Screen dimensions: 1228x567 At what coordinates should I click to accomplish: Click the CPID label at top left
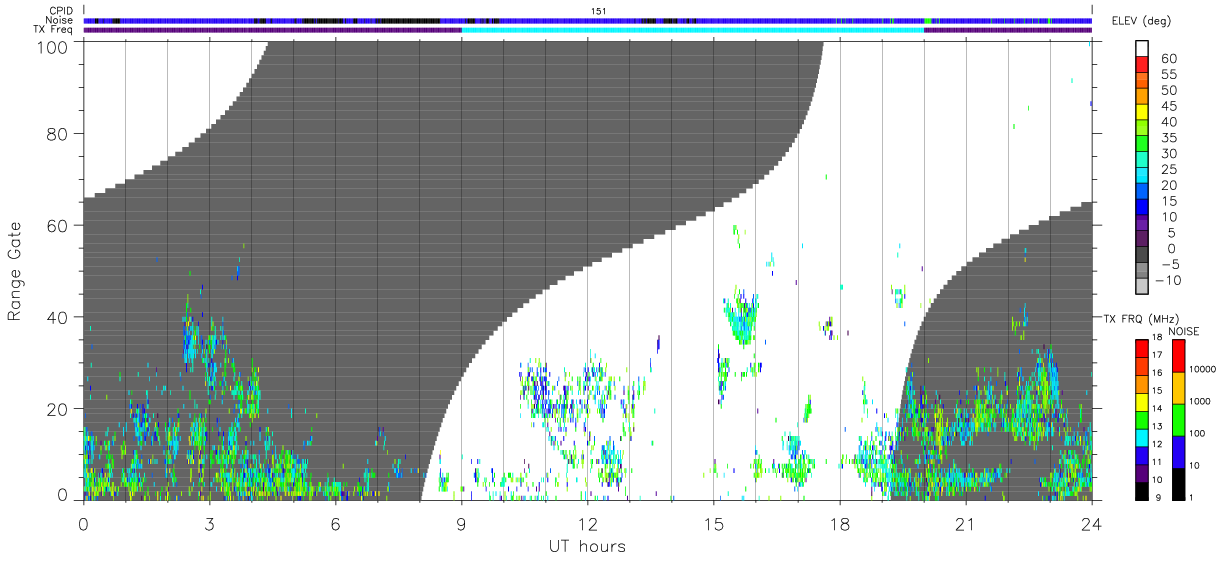click(x=61, y=11)
